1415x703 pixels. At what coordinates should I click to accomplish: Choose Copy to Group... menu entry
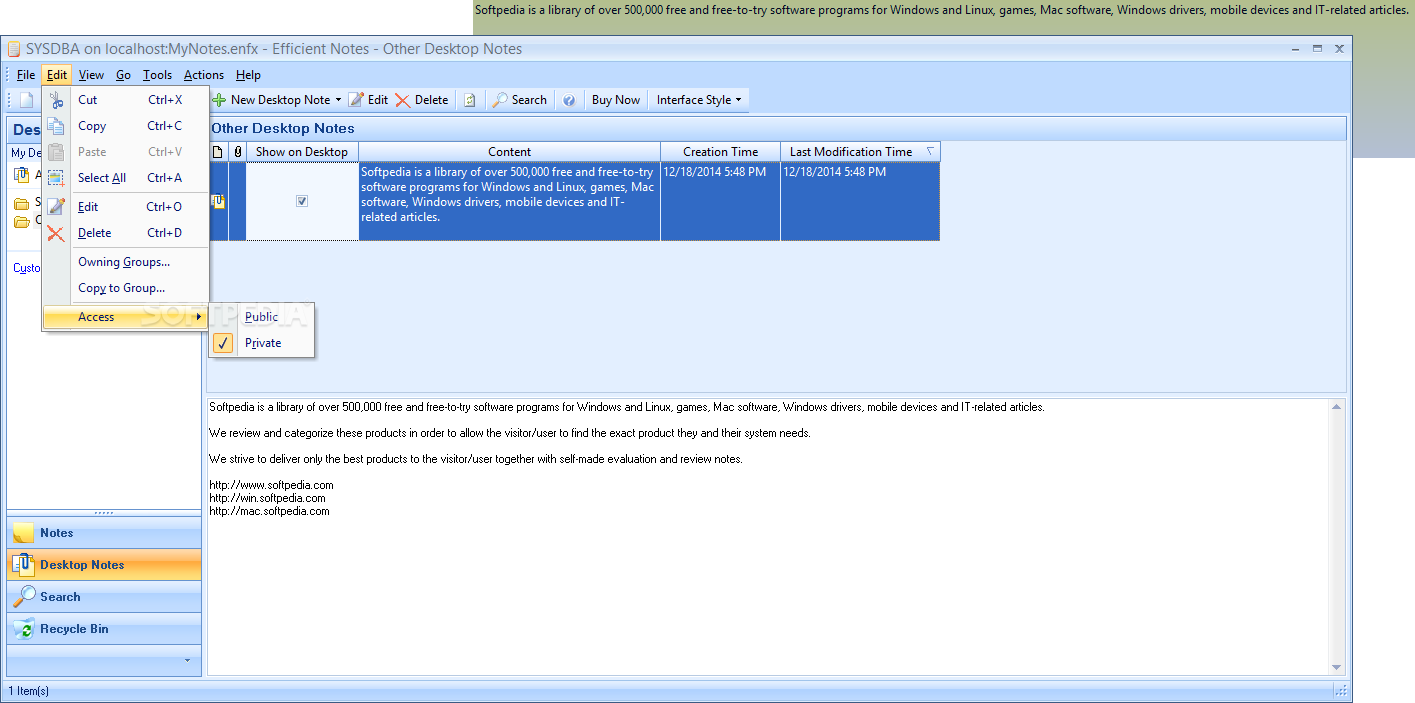122,288
